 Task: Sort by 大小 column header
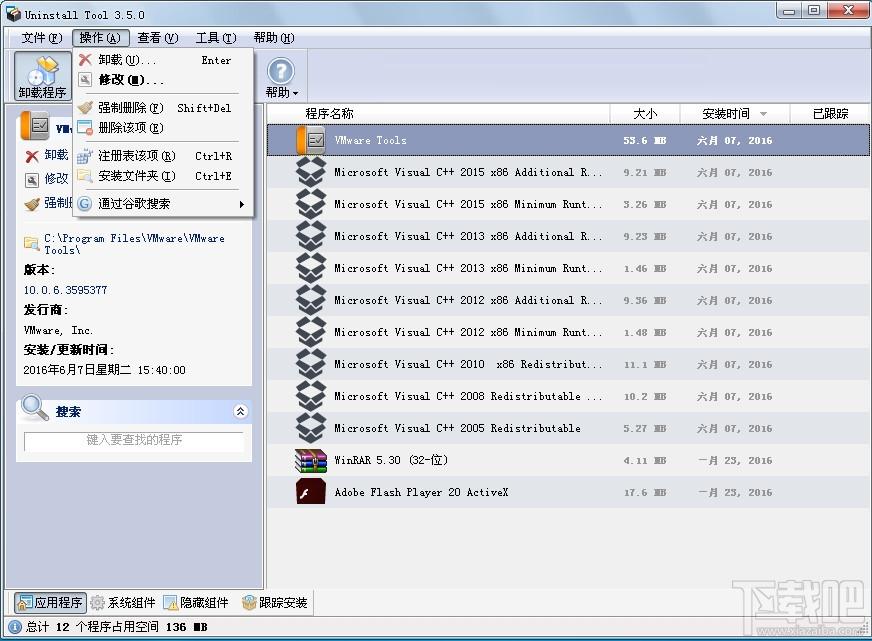click(x=645, y=113)
